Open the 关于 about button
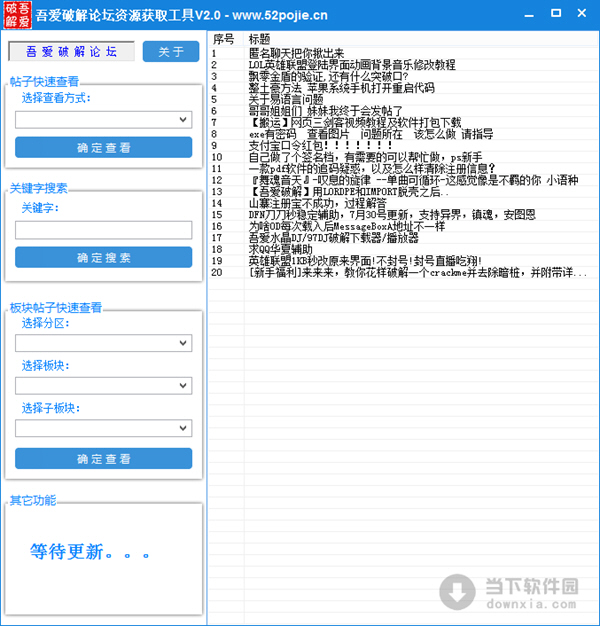This screenshot has height=626, width=600. click(x=171, y=52)
